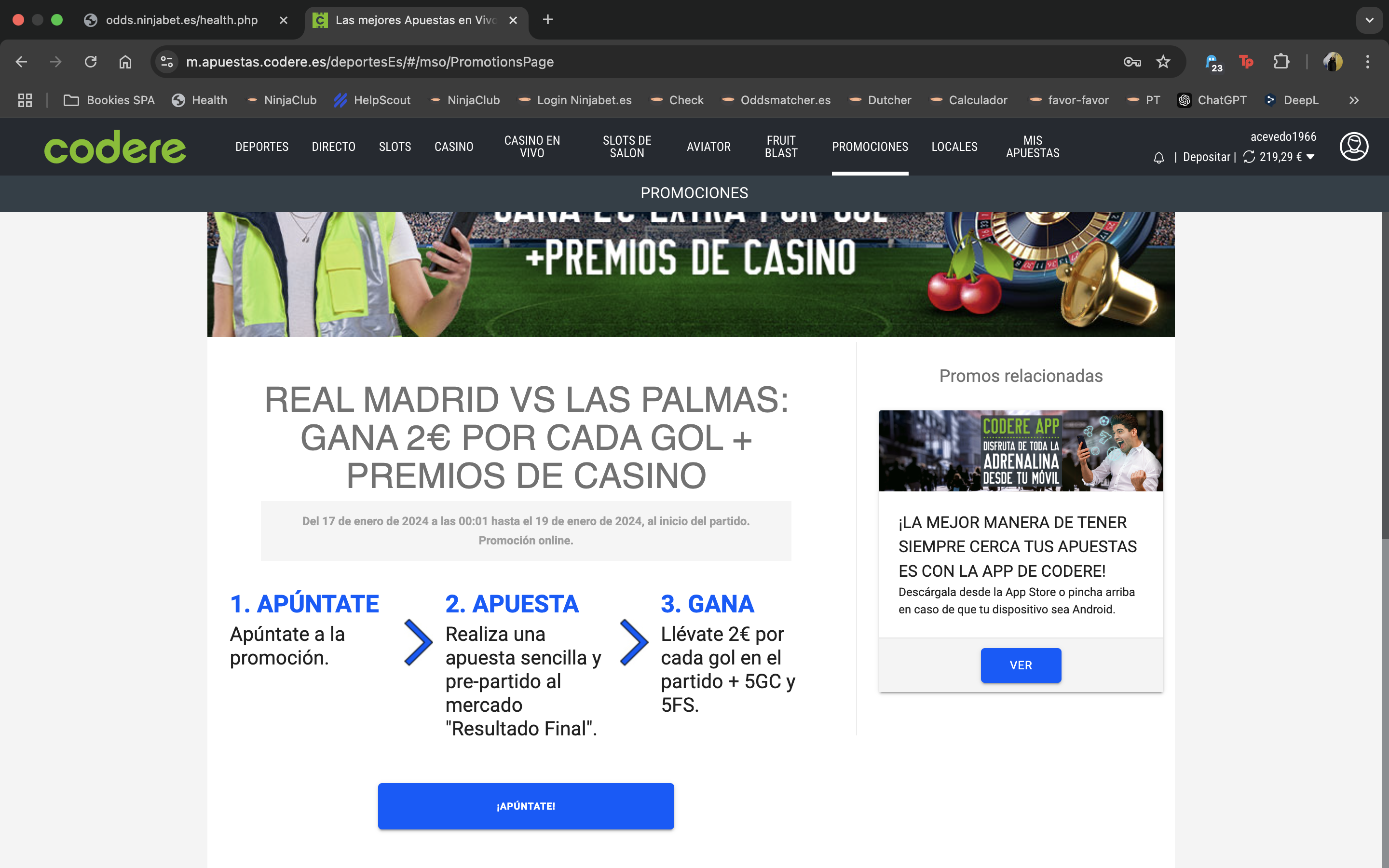Image resolution: width=1389 pixels, height=868 pixels.
Task: Go to the DIRECTO section
Action: 333,147
